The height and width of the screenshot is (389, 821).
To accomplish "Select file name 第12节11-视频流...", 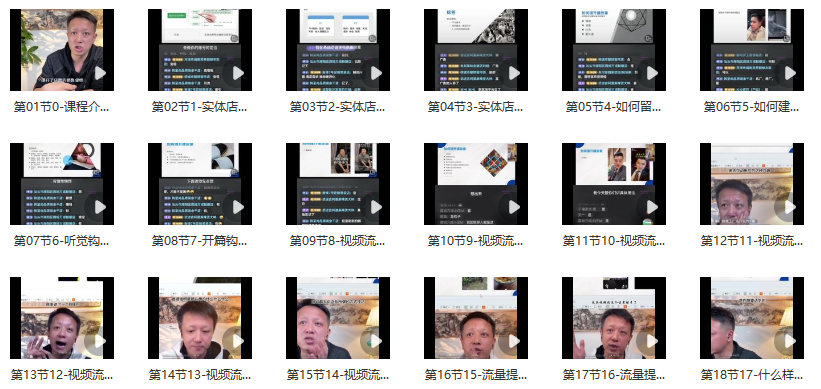I will (752, 241).
